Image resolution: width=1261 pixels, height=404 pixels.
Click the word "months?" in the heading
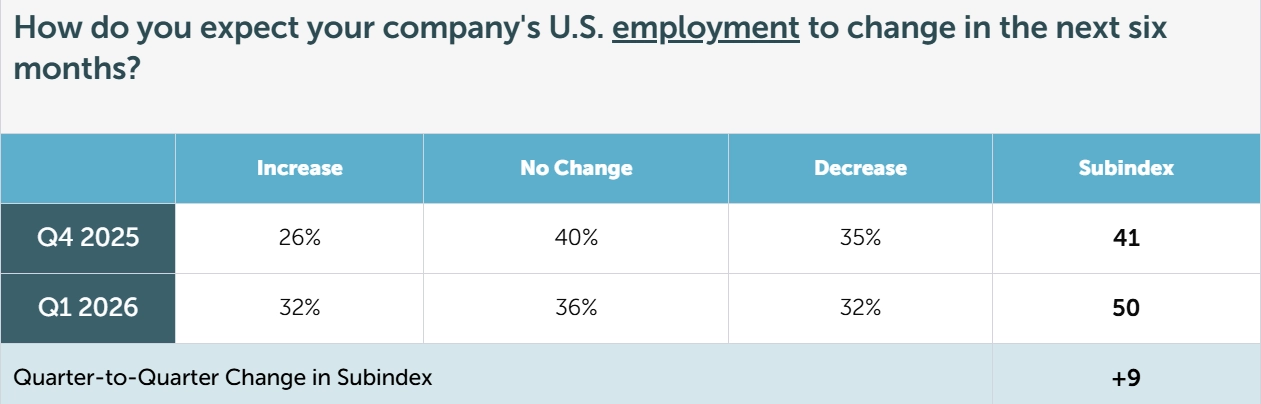[x=77, y=72]
